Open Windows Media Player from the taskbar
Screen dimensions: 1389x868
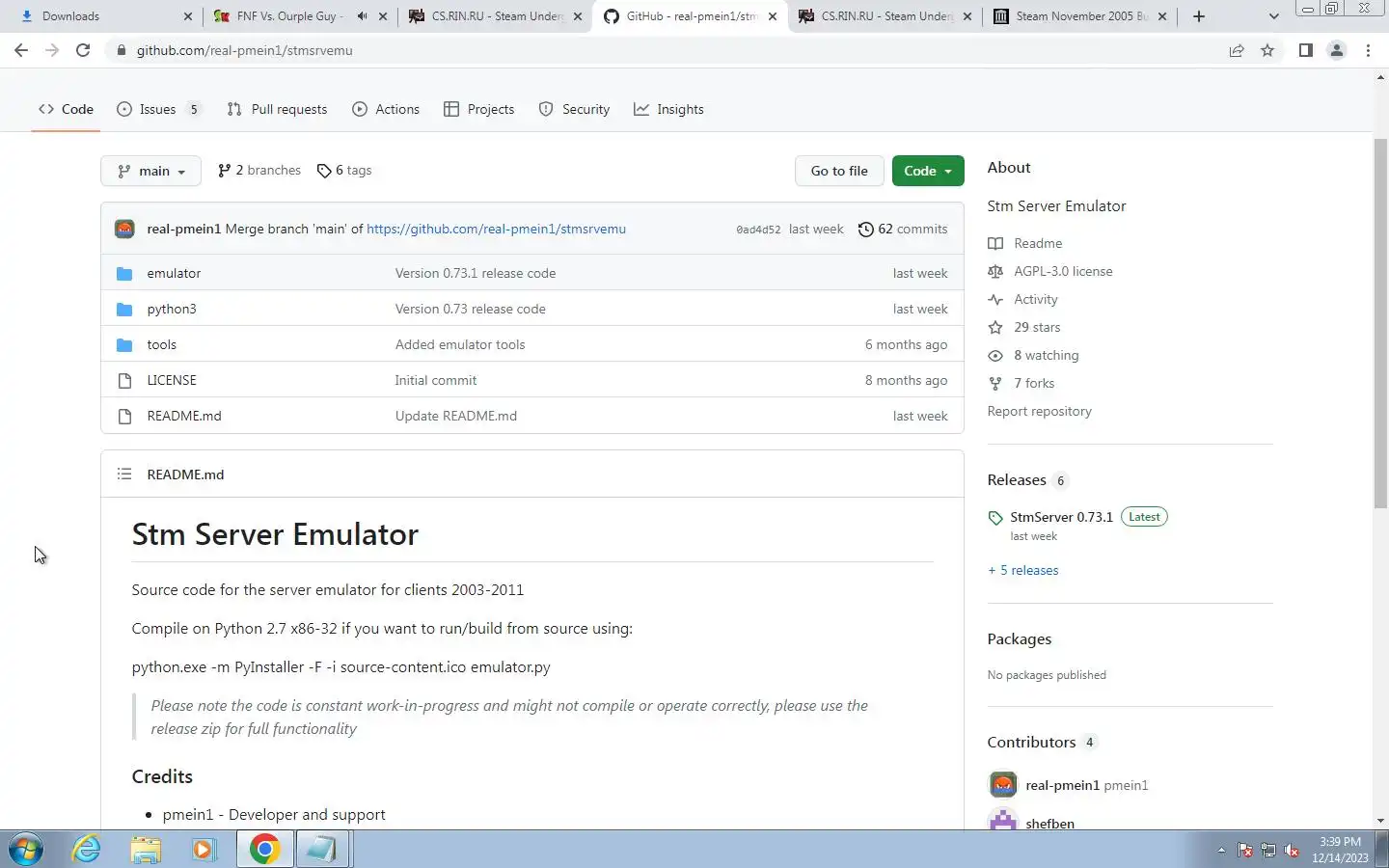tap(204, 850)
